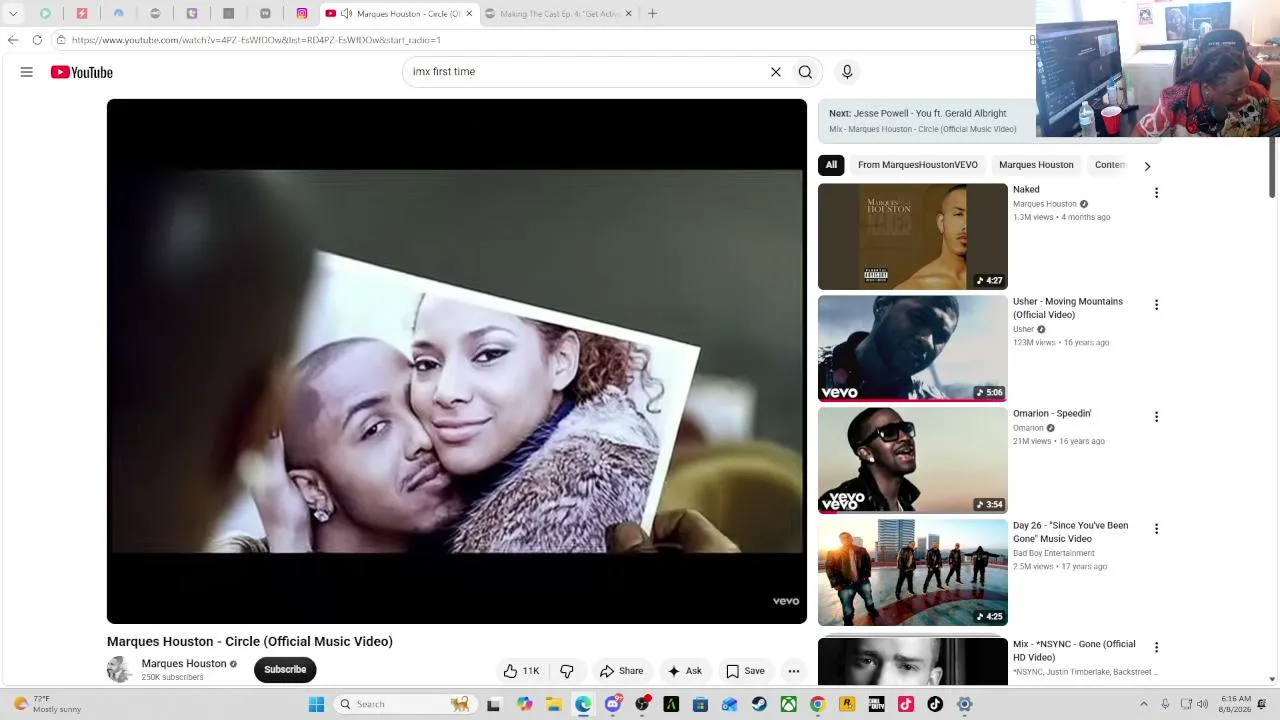
Task: Go to YouTube home via logo
Action: click(x=82, y=72)
